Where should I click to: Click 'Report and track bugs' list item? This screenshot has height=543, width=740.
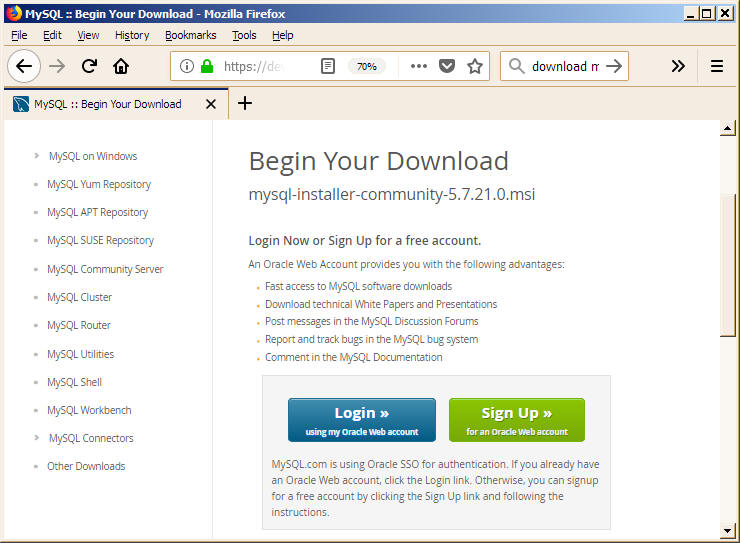pos(371,339)
